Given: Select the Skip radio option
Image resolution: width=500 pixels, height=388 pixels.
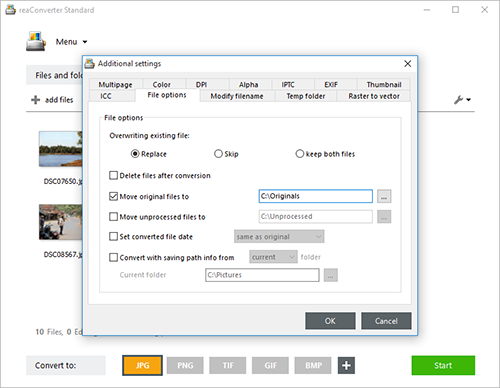Looking at the screenshot, I should coord(218,154).
